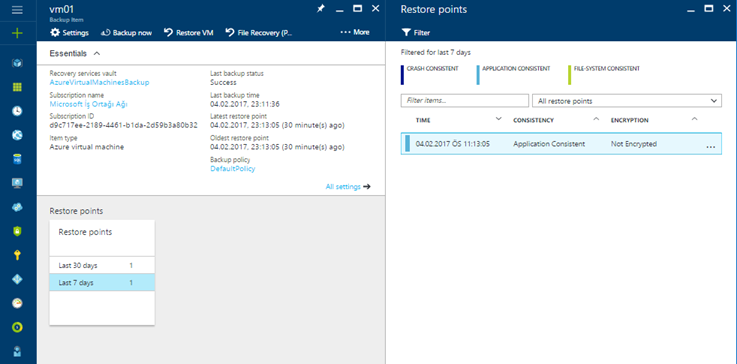Open the blue diamond sidebar icon

(x=17, y=279)
